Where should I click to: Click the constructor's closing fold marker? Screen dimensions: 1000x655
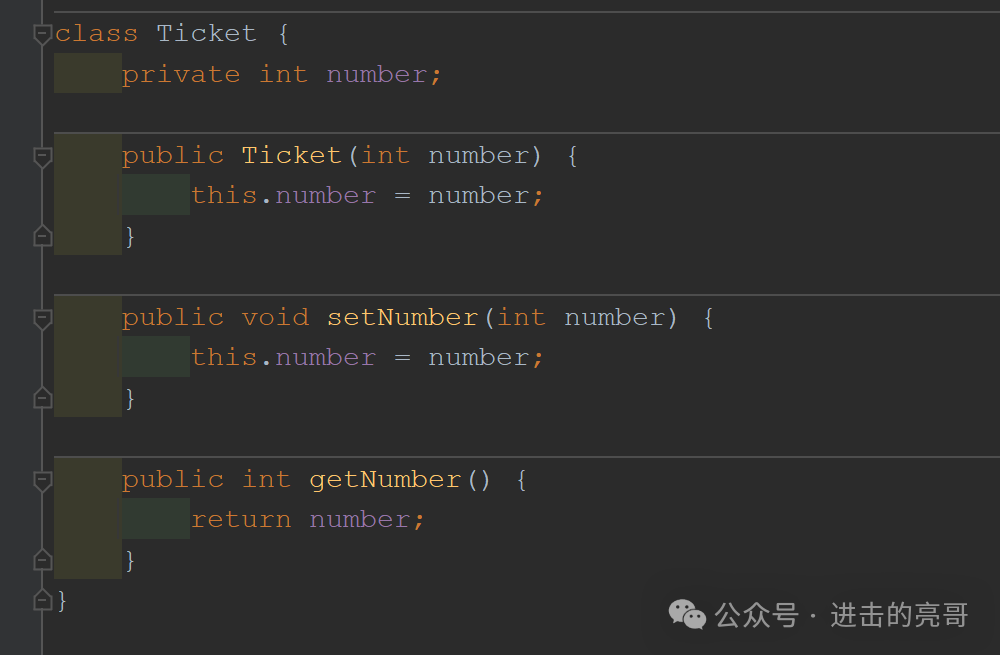(x=42, y=236)
